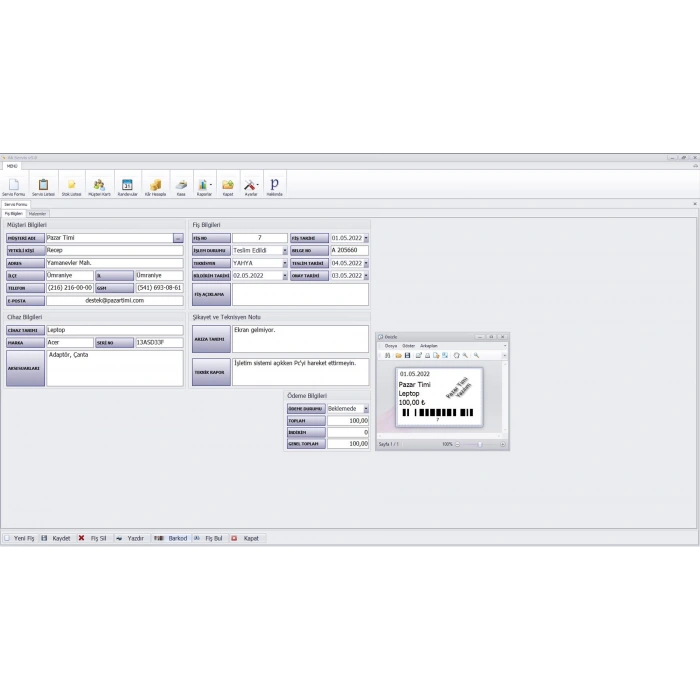Open the MENU ribbon tab
Image resolution: width=700 pixels, height=700 pixels.
(x=12, y=166)
